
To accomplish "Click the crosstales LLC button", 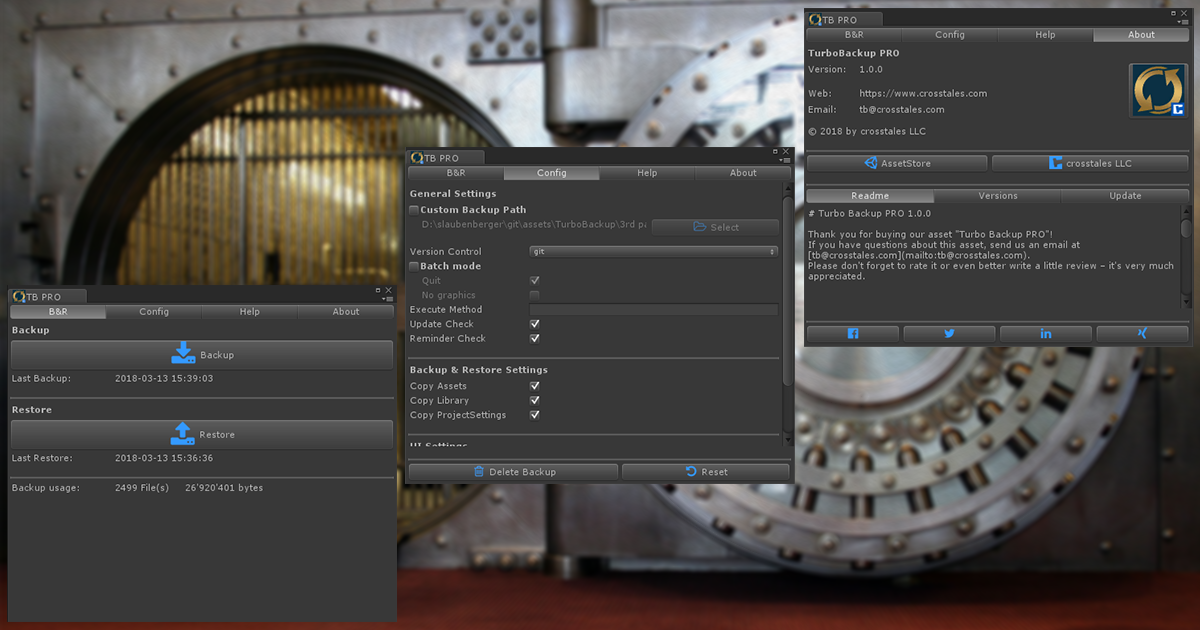I will (1090, 163).
